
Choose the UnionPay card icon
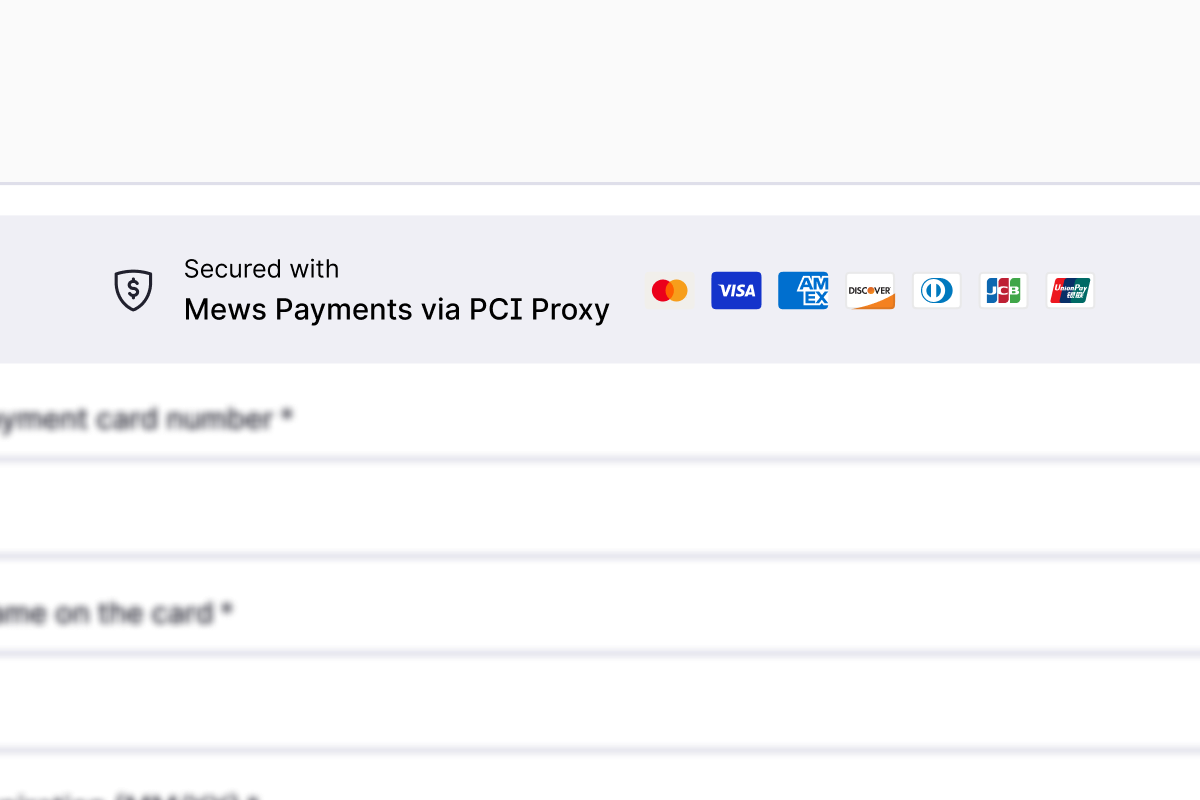1070,291
